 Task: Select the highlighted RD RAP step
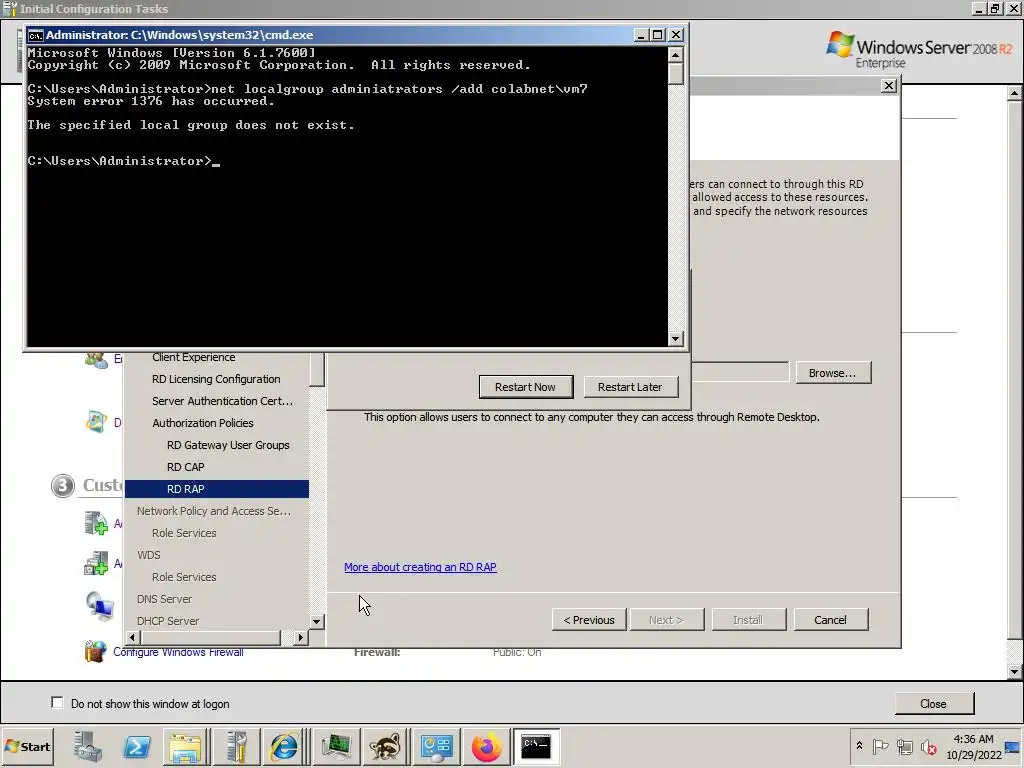[x=217, y=489]
